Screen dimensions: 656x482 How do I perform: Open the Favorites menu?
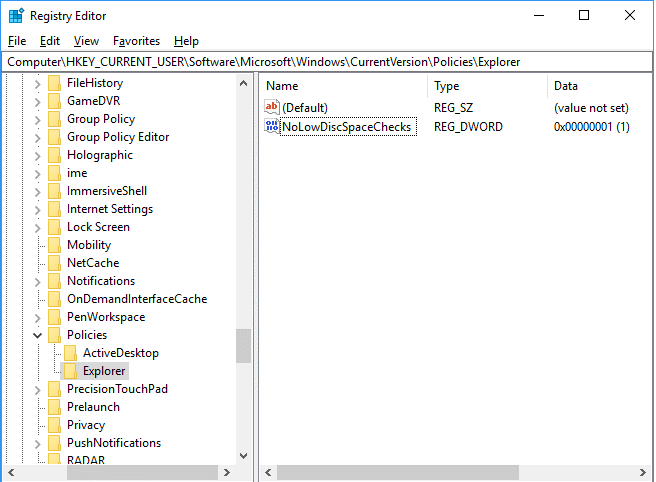coord(136,41)
